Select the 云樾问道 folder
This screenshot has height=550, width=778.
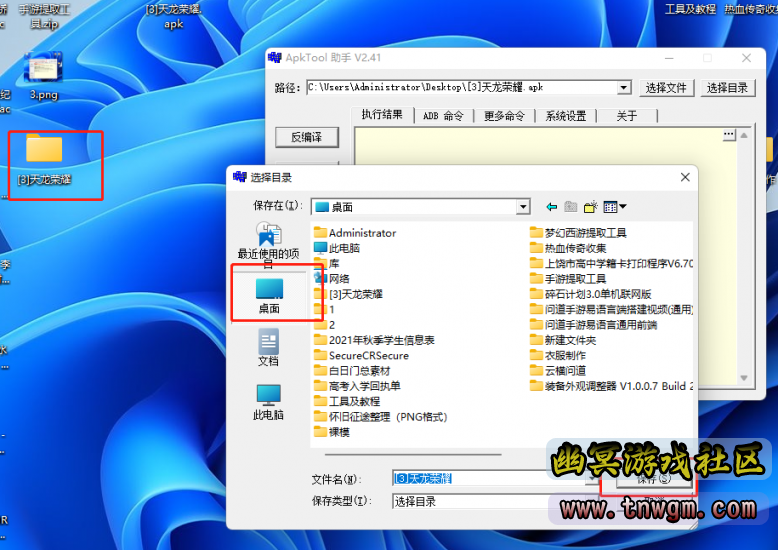coord(558,371)
